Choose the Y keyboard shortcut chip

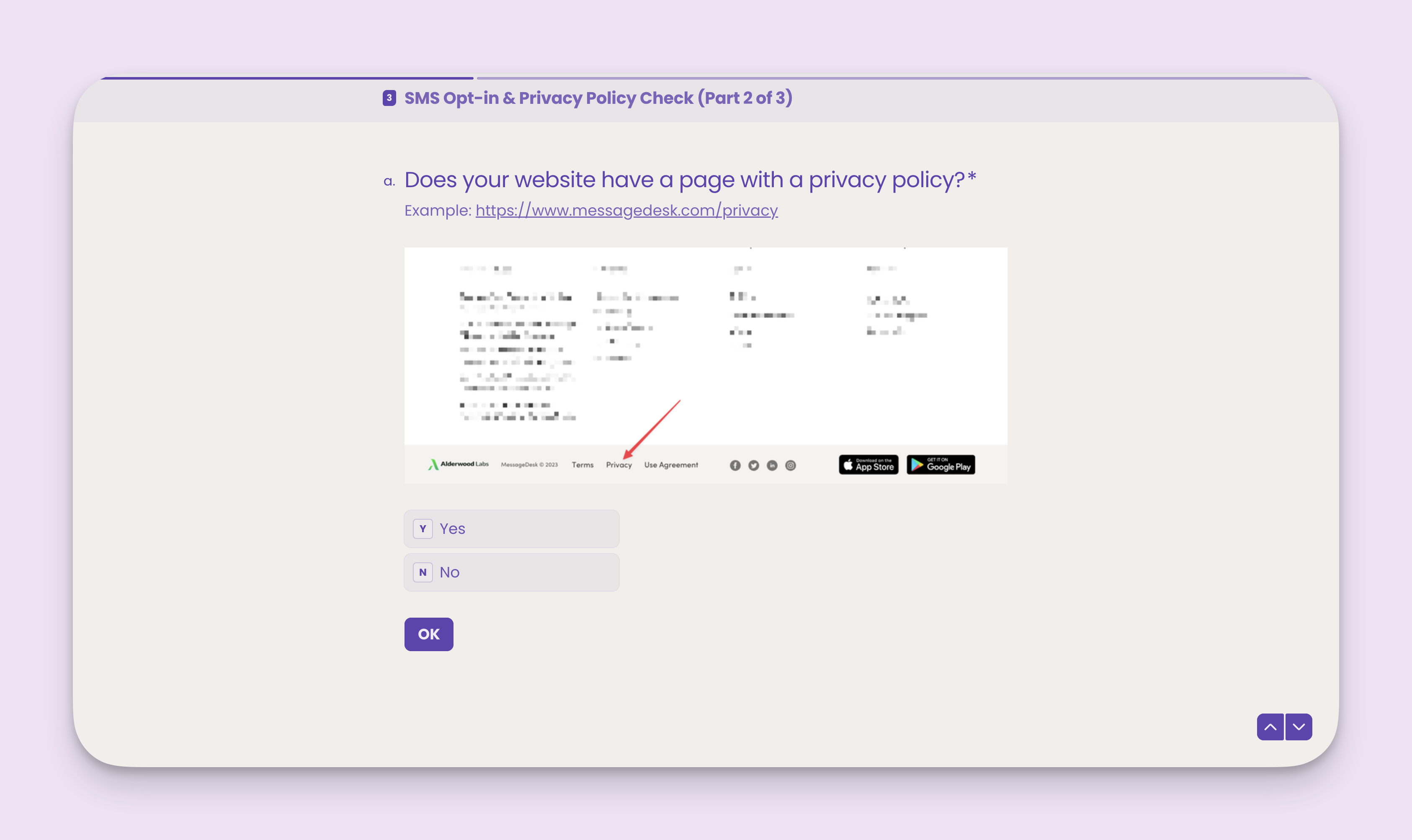click(422, 528)
